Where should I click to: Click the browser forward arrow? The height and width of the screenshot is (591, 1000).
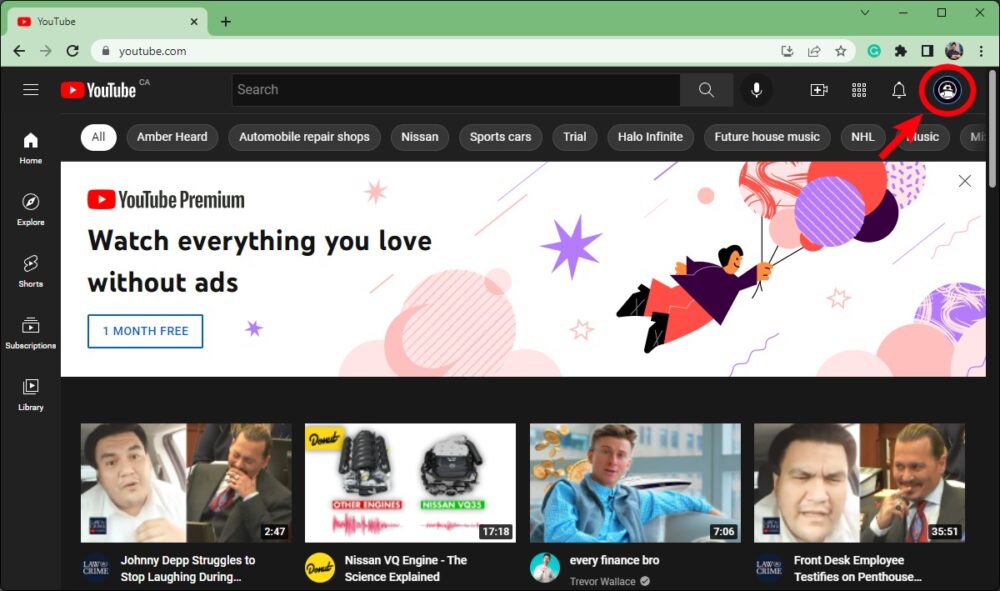click(46, 51)
